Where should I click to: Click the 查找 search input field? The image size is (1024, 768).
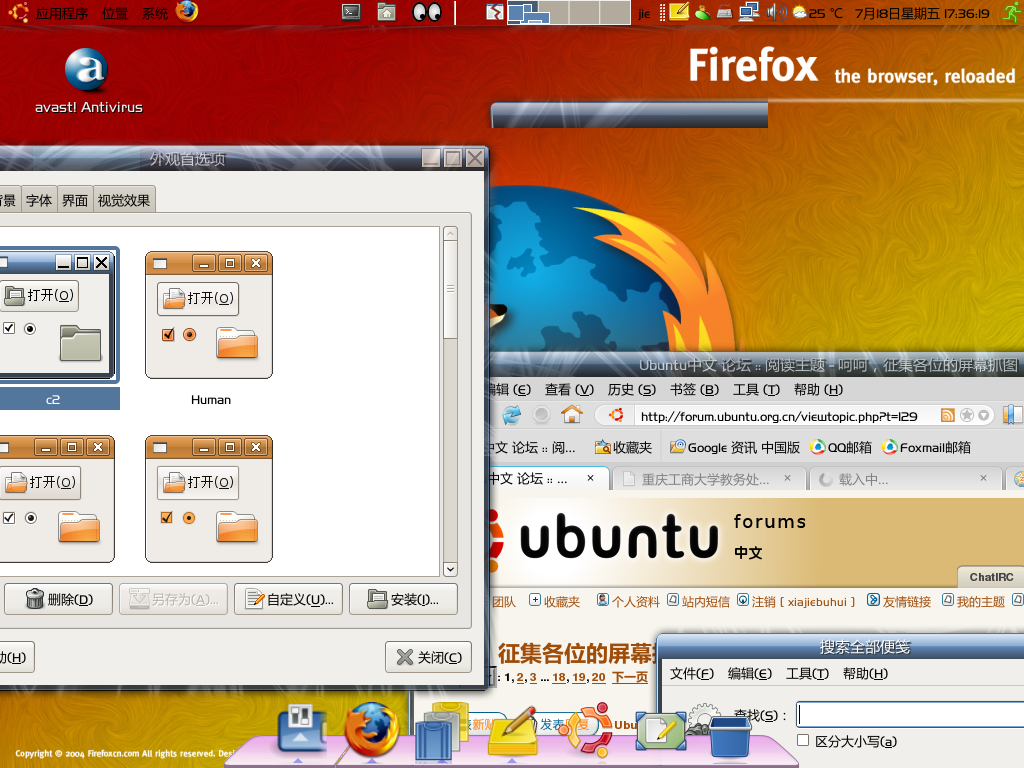(x=910, y=714)
